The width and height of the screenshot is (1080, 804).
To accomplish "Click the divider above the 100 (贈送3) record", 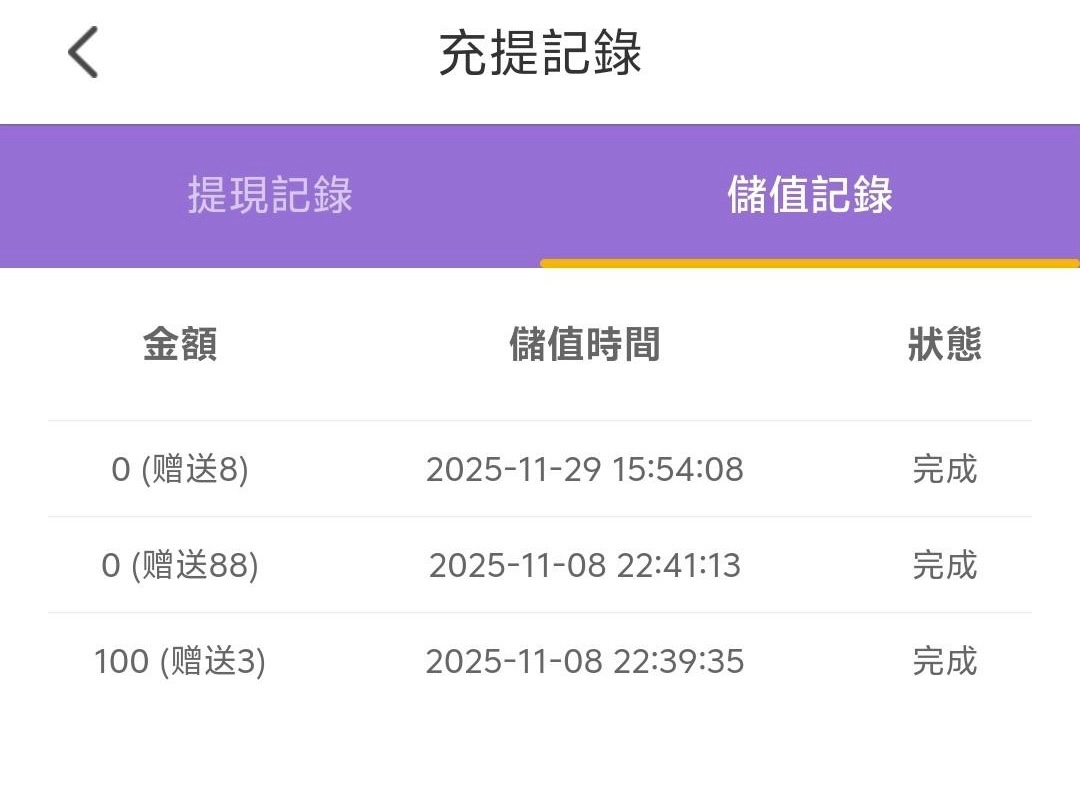I will pos(540,613).
